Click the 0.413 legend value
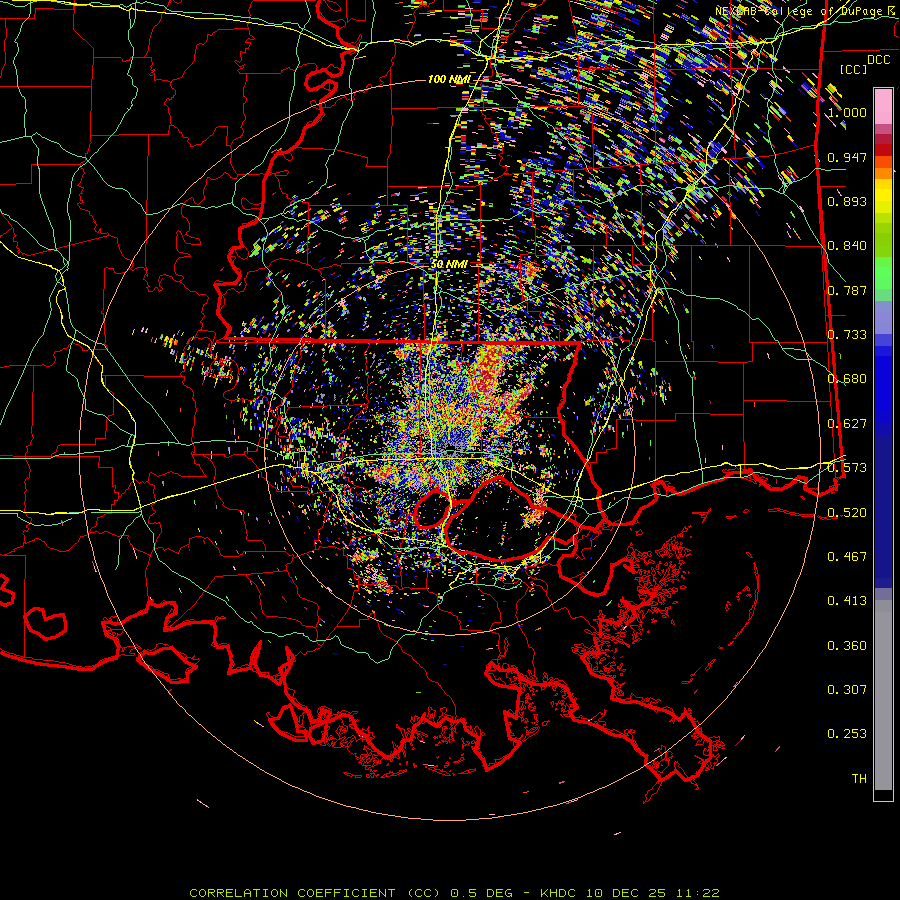 847,601
